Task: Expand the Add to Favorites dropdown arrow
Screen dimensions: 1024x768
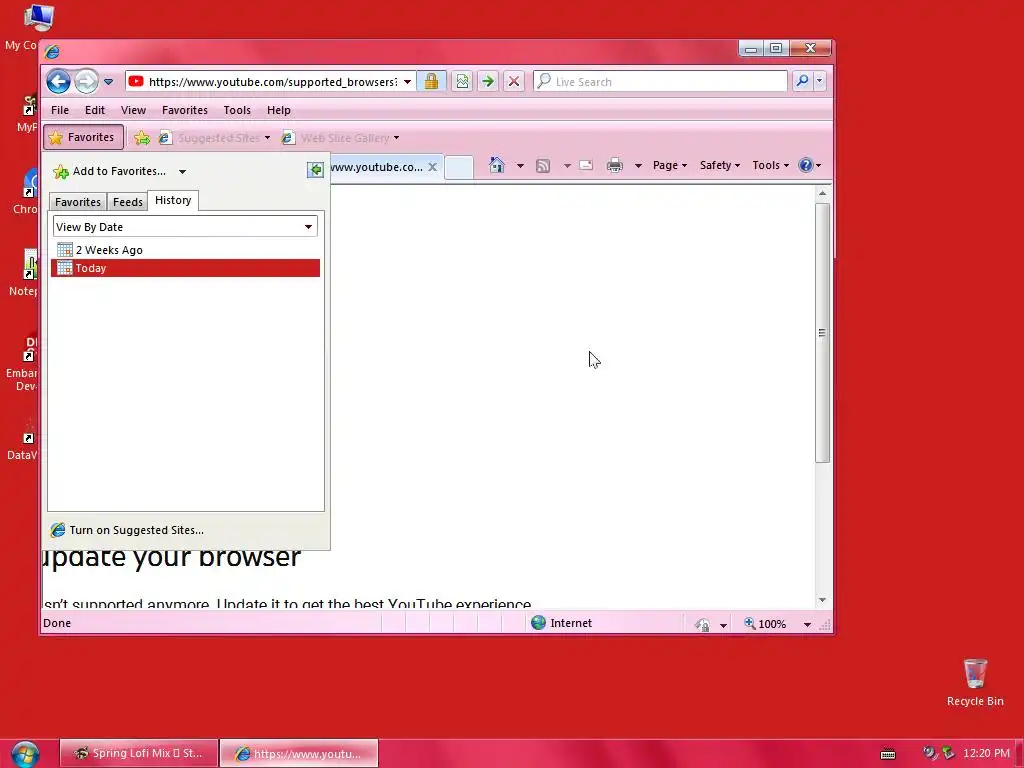Action: pos(182,172)
